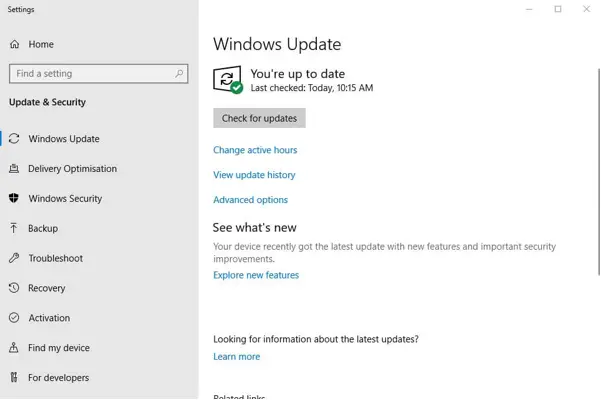
Task: Click the Recovery clock icon
Action: 14,288
